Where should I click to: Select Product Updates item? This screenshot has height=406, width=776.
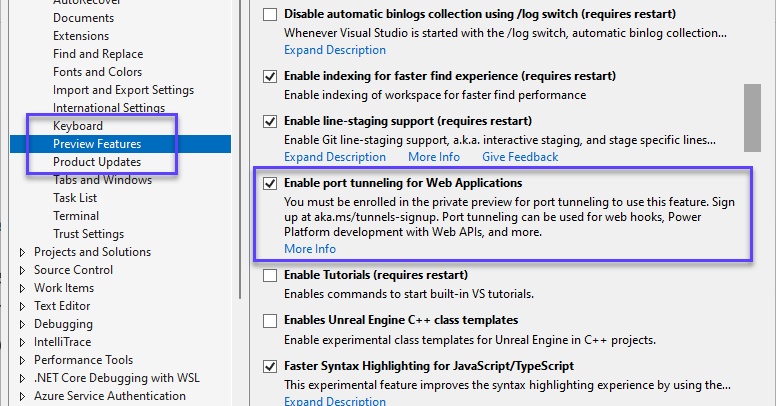(97, 162)
